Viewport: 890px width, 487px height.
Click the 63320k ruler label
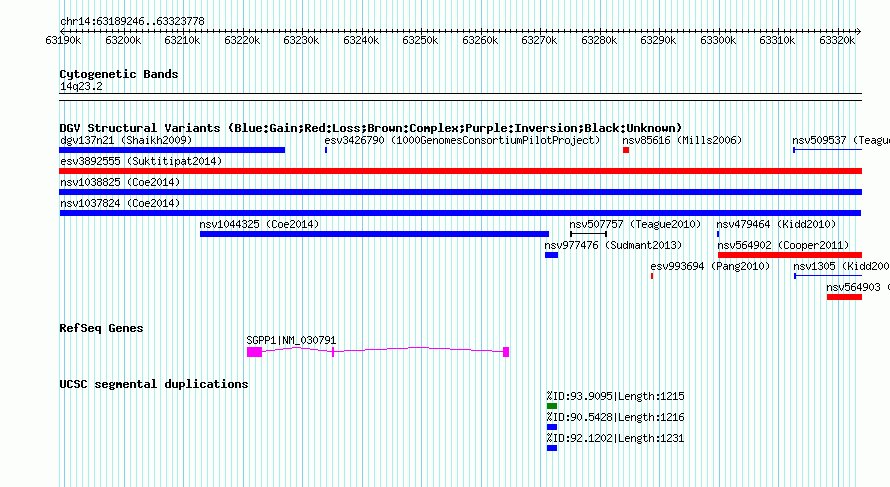coord(837,40)
